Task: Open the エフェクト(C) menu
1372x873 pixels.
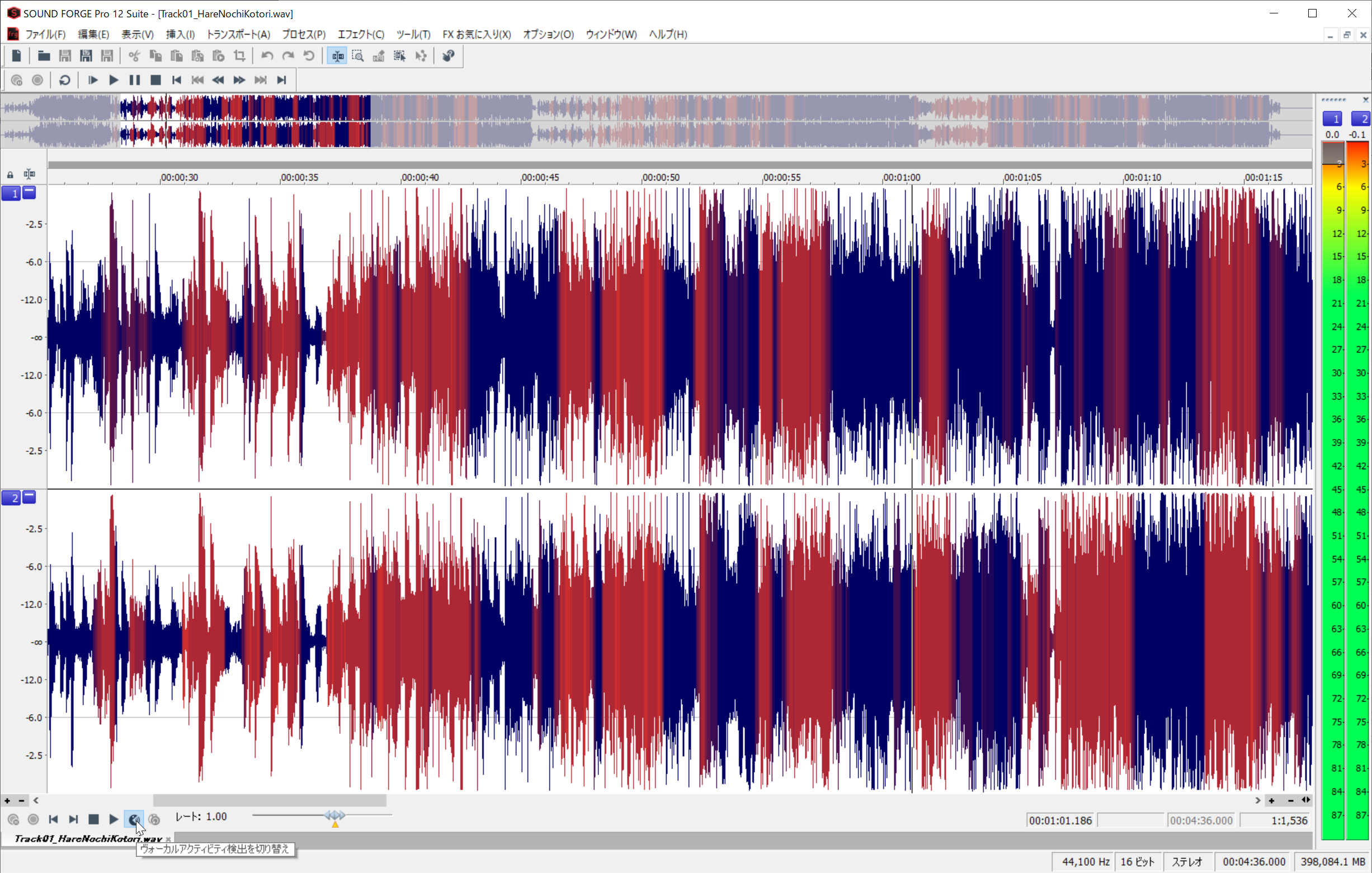Action: [x=361, y=34]
